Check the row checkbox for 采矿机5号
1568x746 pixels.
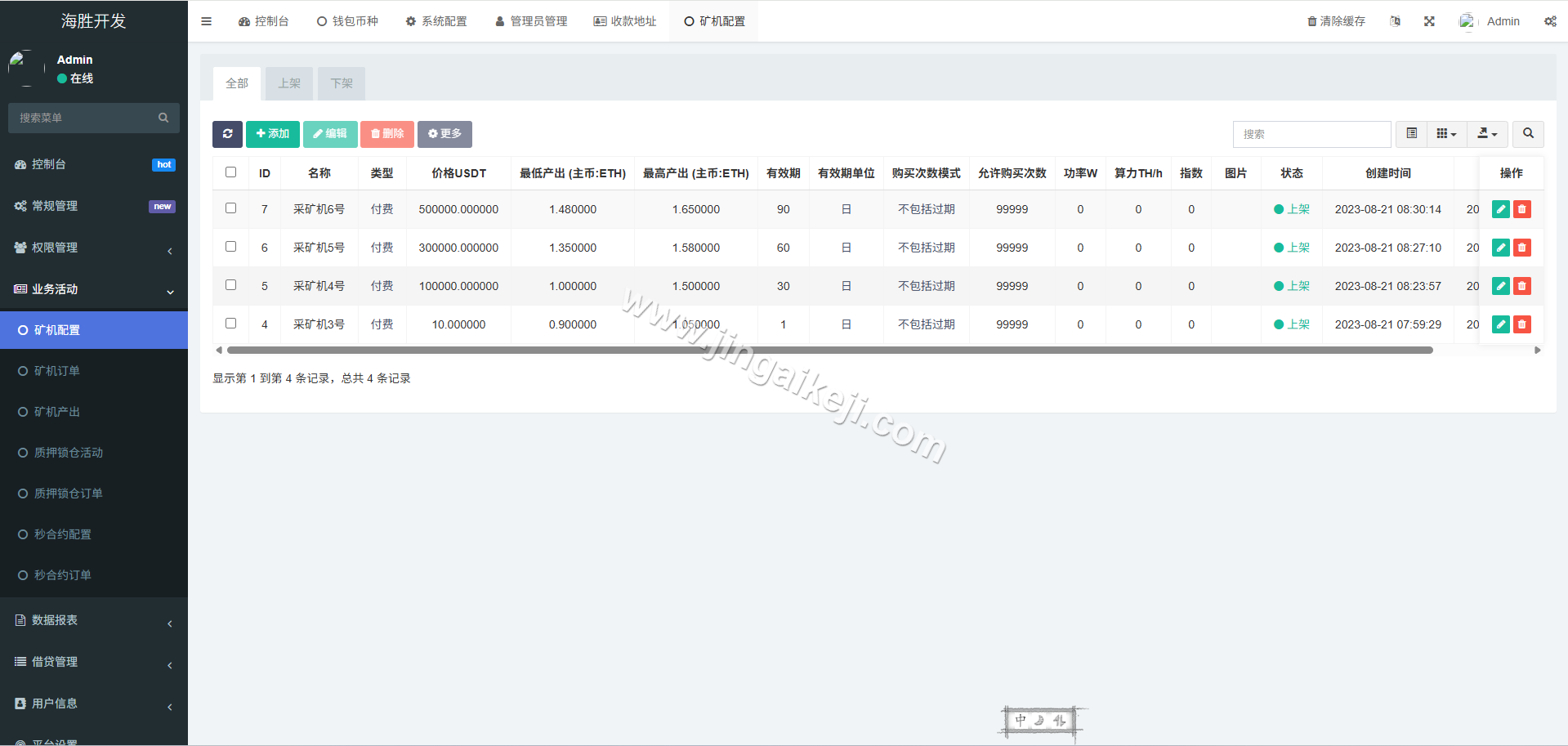[230, 247]
